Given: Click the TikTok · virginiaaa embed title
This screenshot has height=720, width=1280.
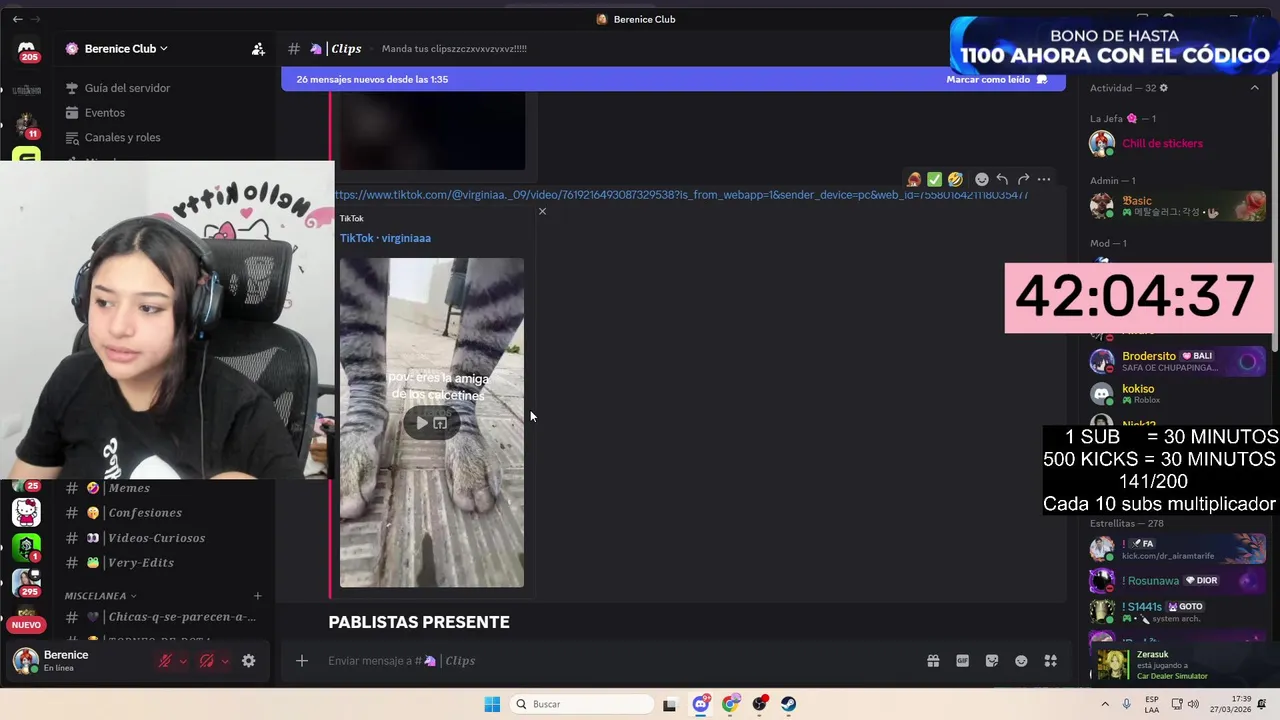Looking at the screenshot, I should 385,238.
